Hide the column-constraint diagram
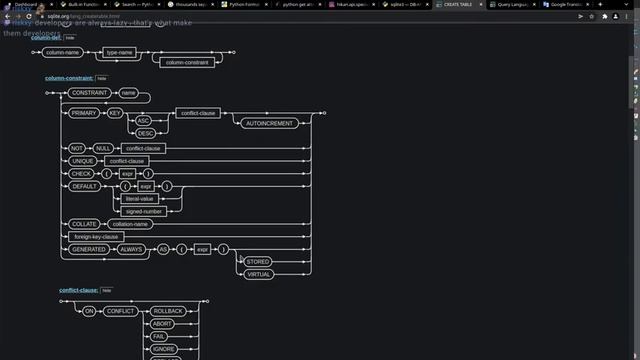 tap(102, 78)
